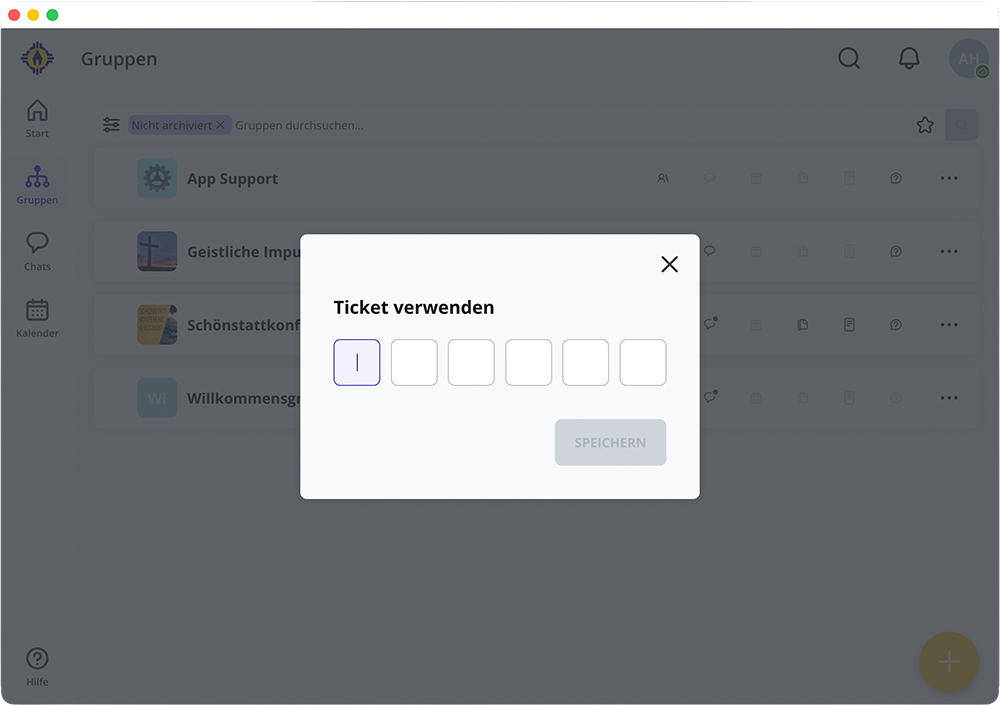This screenshot has width=1000, height=705.
Task: Click the first ticket code box
Action: [357, 362]
